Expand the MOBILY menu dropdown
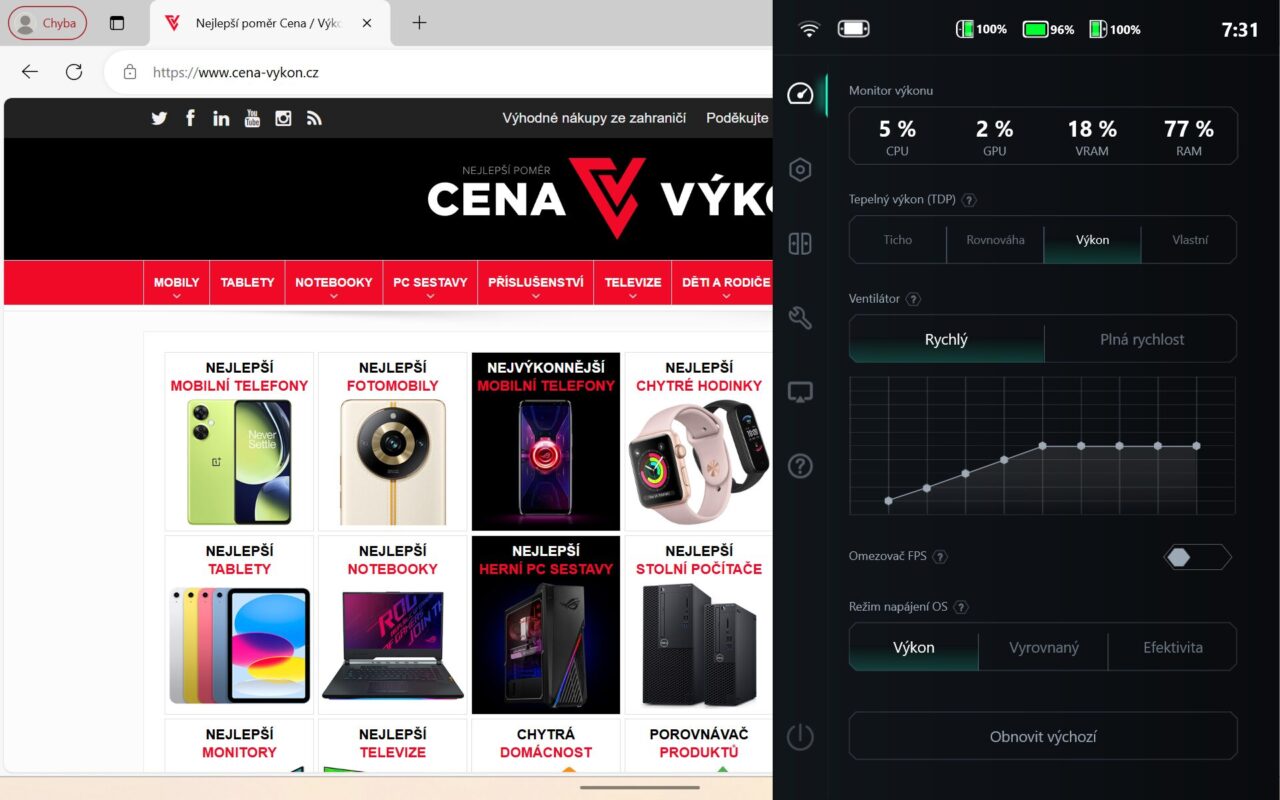The width and height of the screenshot is (1280, 800). 176,283
